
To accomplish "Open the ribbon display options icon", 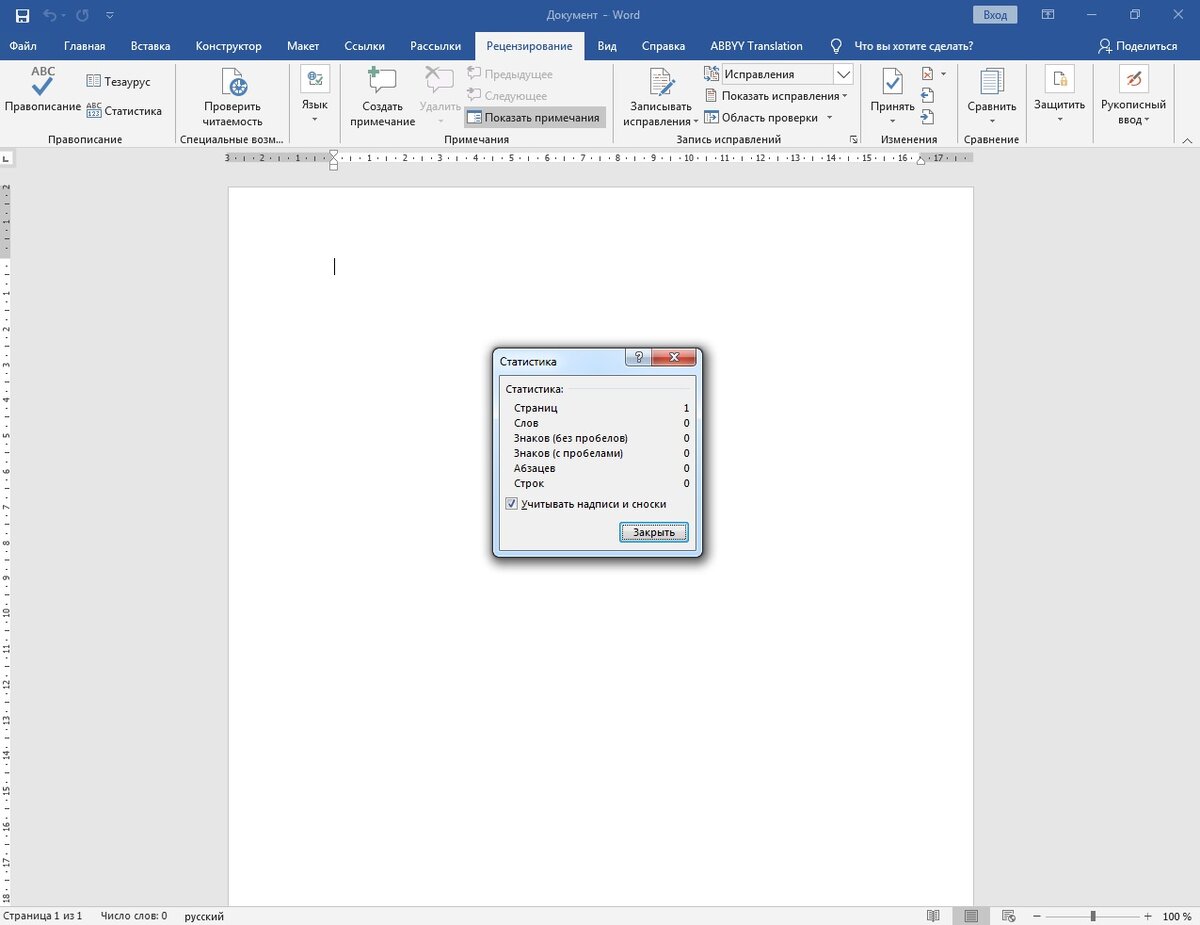I will (x=1047, y=15).
